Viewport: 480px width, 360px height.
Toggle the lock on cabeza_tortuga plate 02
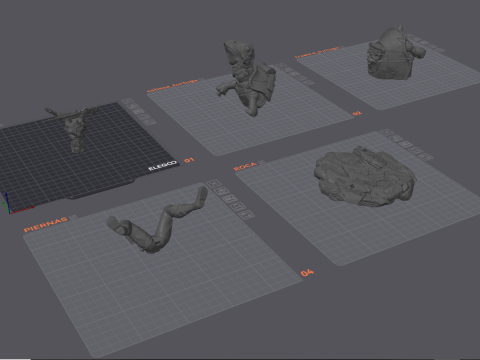[x=302, y=78]
